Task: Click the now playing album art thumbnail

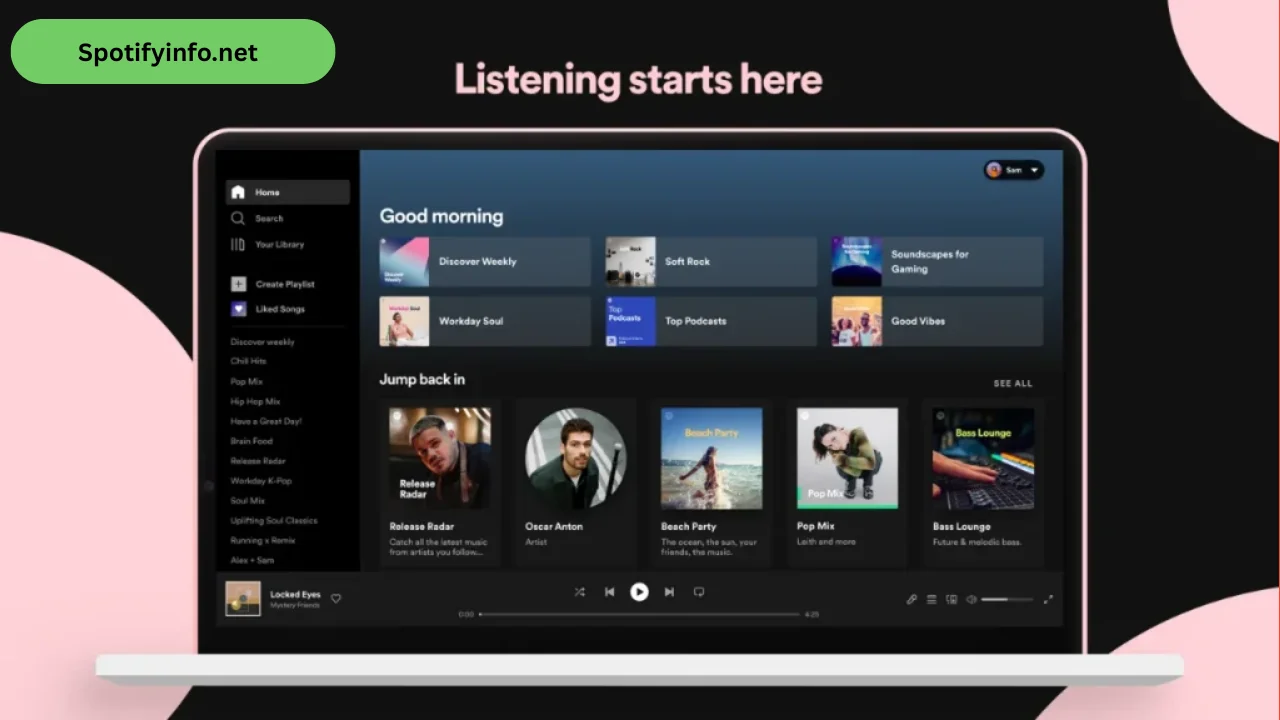Action: point(243,598)
